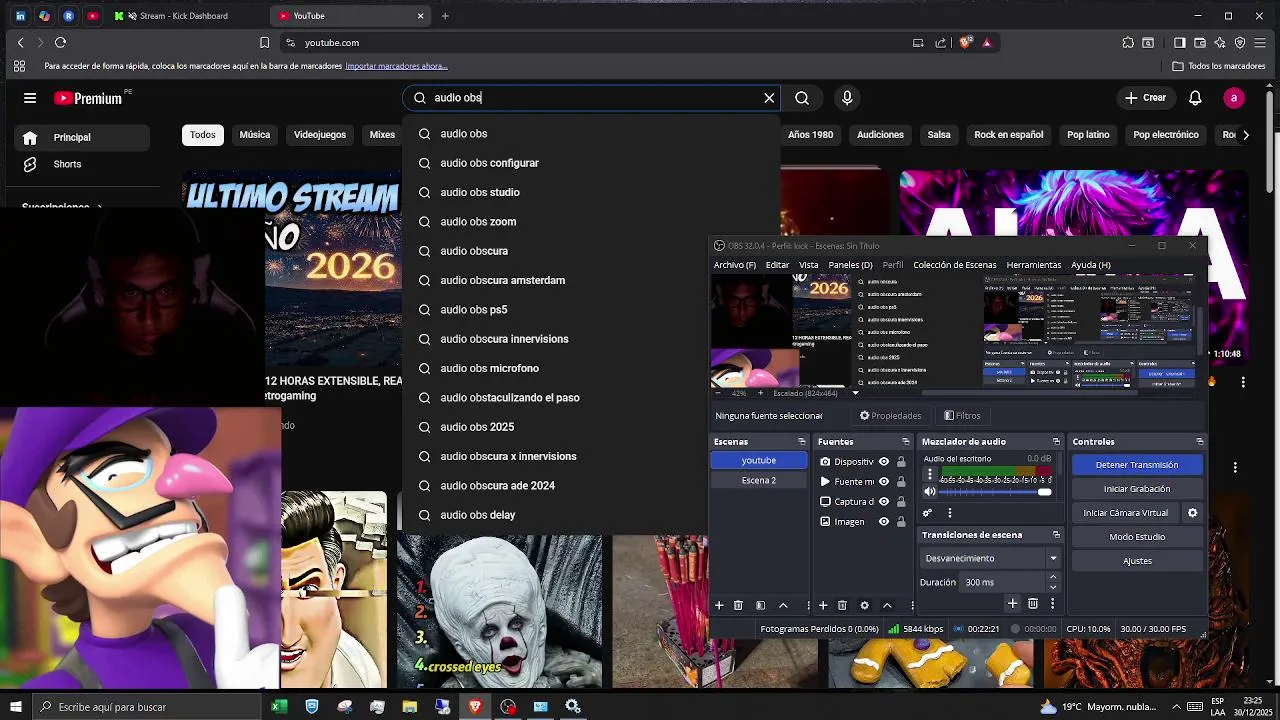Open advanced audio properties gears in mixer
This screenshot has height=720, width=1280.
point(927,513)
